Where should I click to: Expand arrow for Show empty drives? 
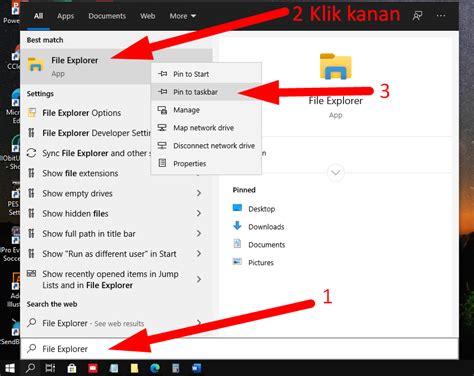point(199,193)
